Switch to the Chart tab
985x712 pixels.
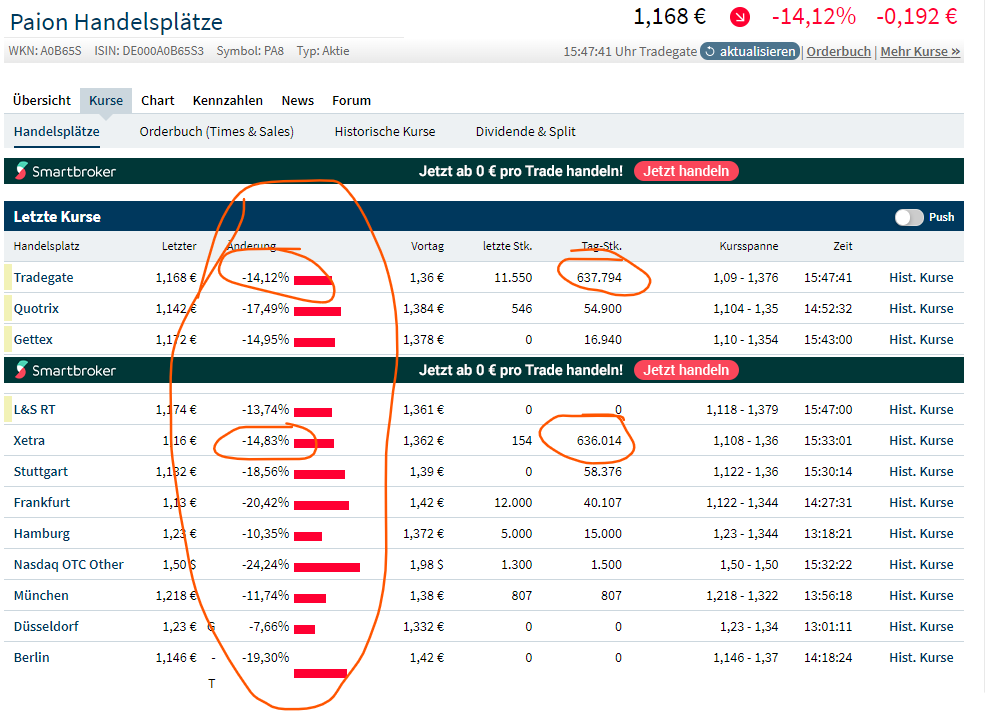point(158,101)
